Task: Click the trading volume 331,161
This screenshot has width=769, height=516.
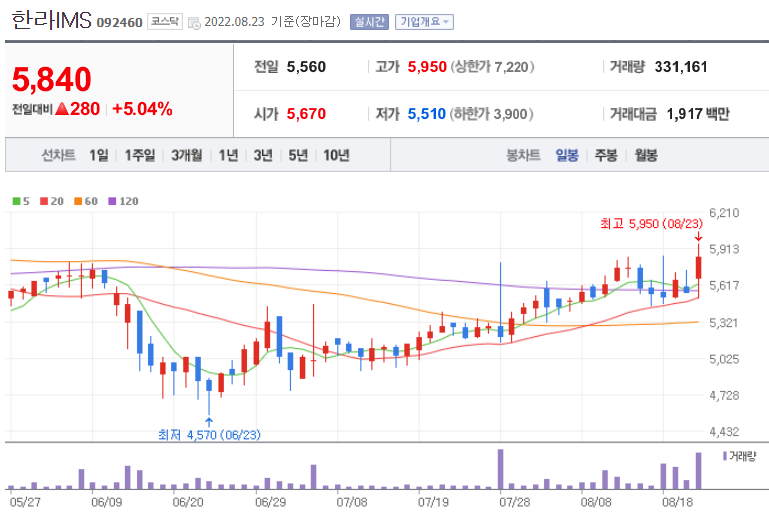Action: [681, 67]
